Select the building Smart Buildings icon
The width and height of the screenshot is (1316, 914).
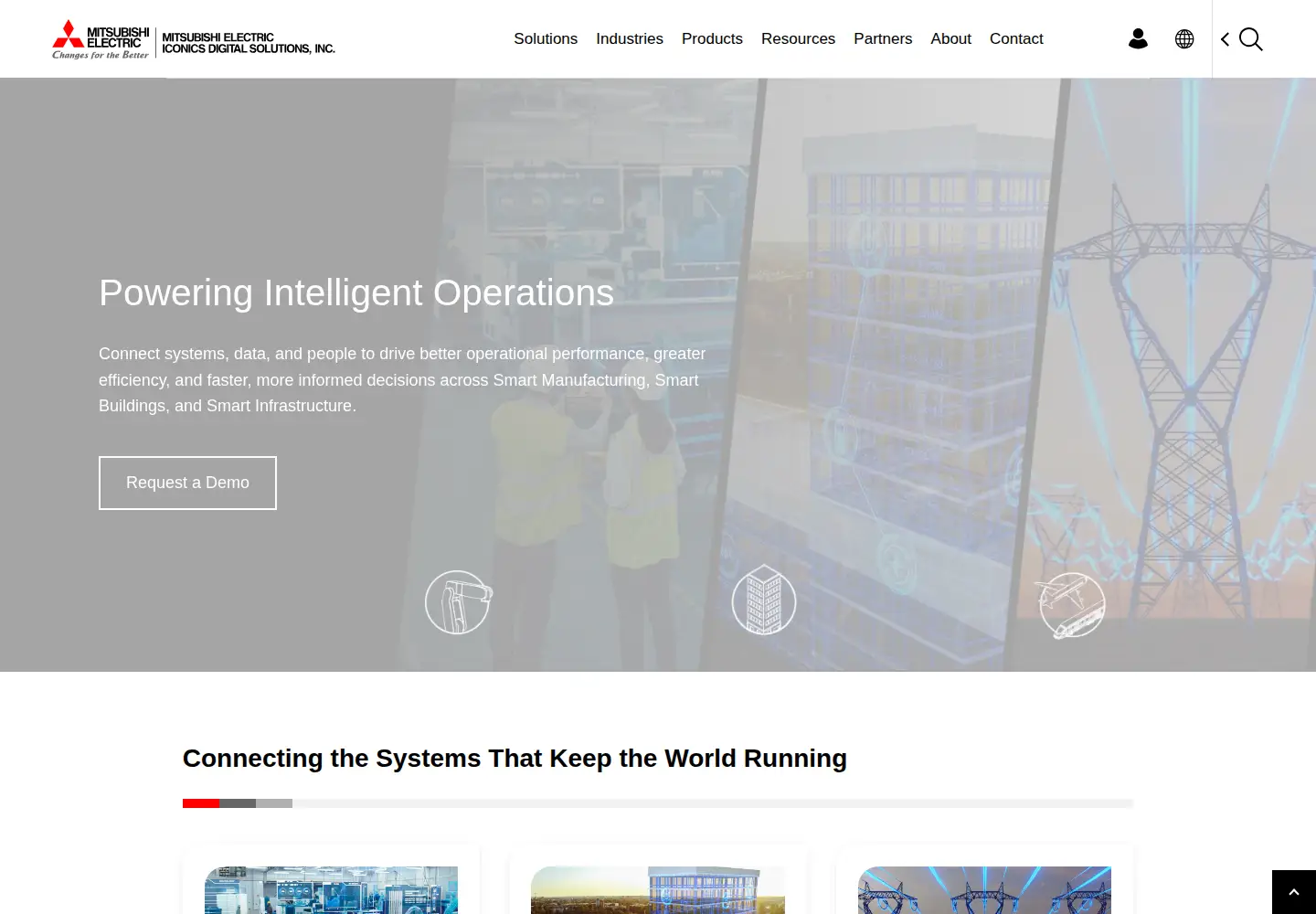(x=764, y=600)
